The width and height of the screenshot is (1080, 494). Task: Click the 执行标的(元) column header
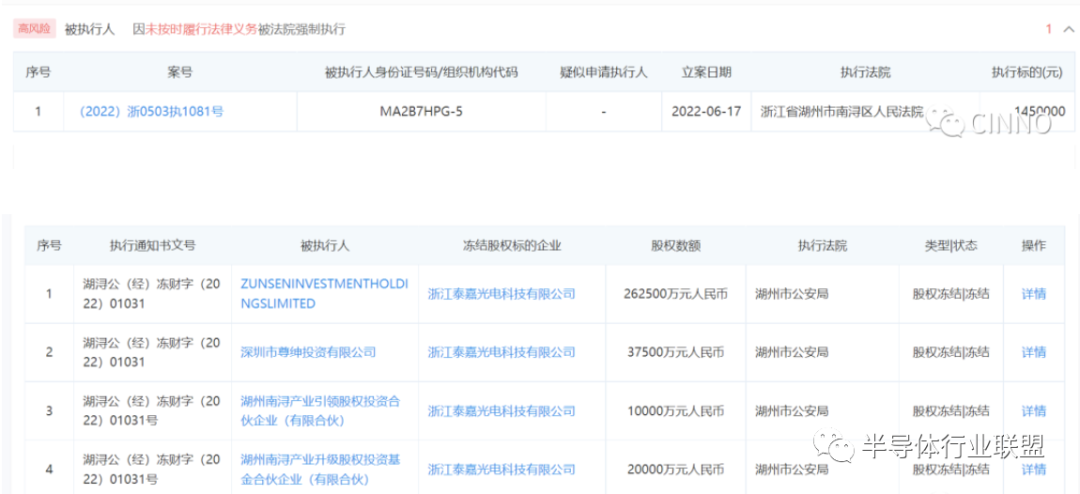pos(1026,72)
